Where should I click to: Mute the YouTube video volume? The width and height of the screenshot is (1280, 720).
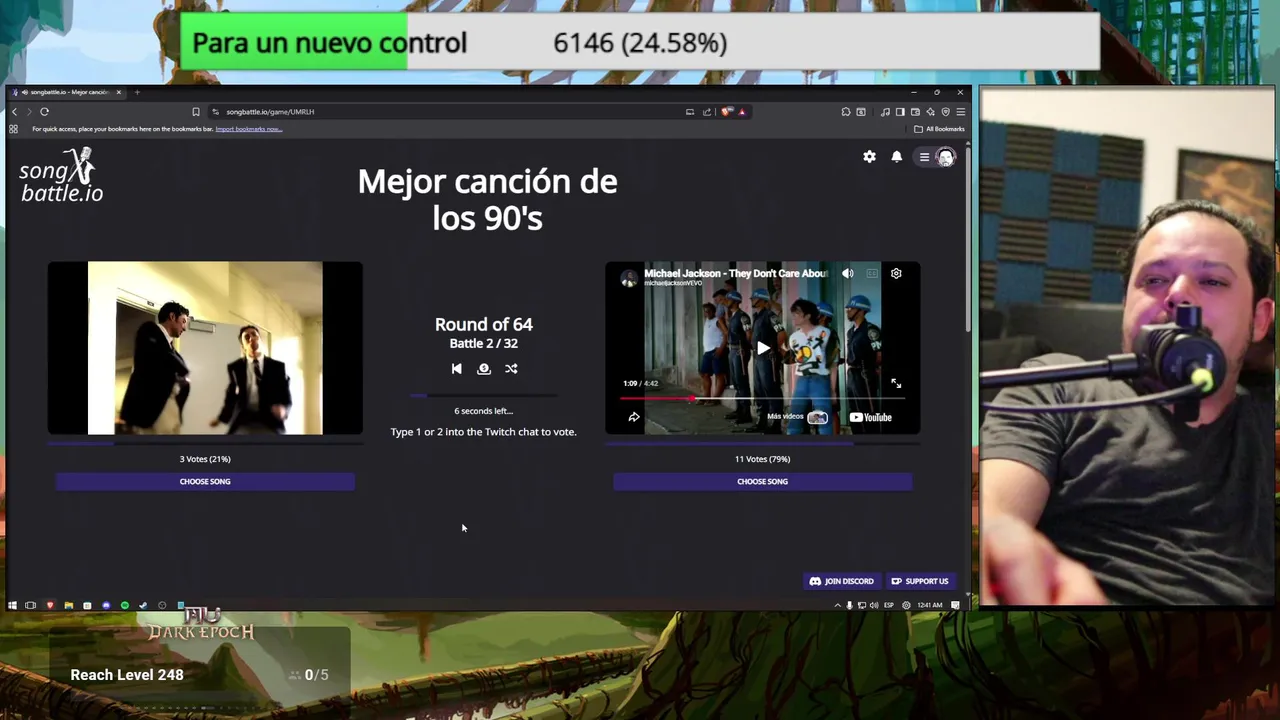tap(848, 273)
